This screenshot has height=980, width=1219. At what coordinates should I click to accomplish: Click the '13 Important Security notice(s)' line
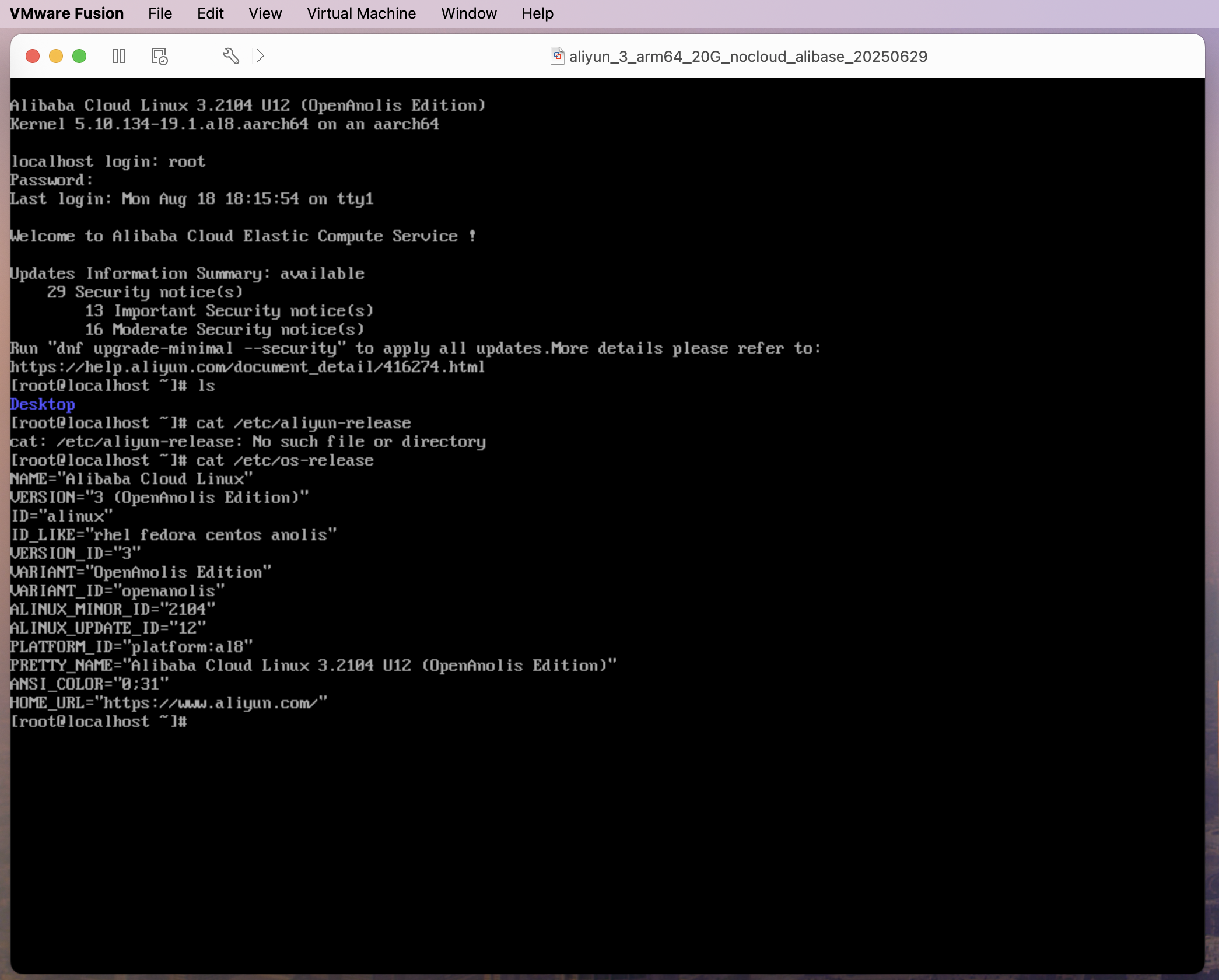(x=229, y=311)
